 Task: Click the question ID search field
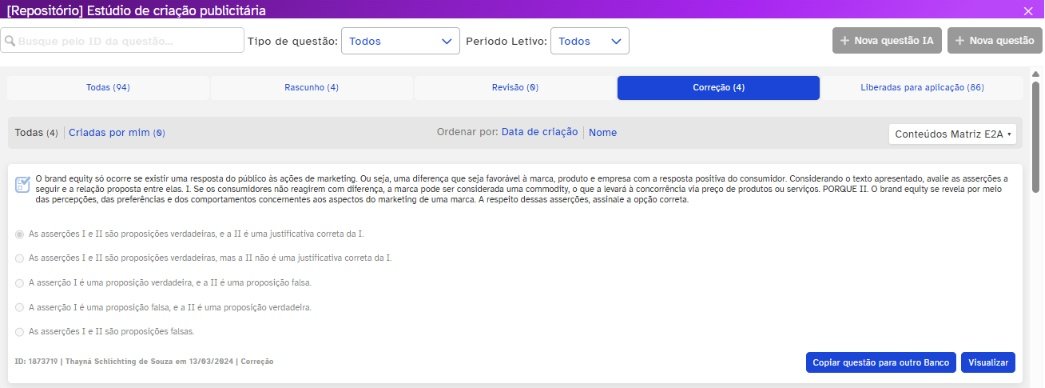(123, 41)
